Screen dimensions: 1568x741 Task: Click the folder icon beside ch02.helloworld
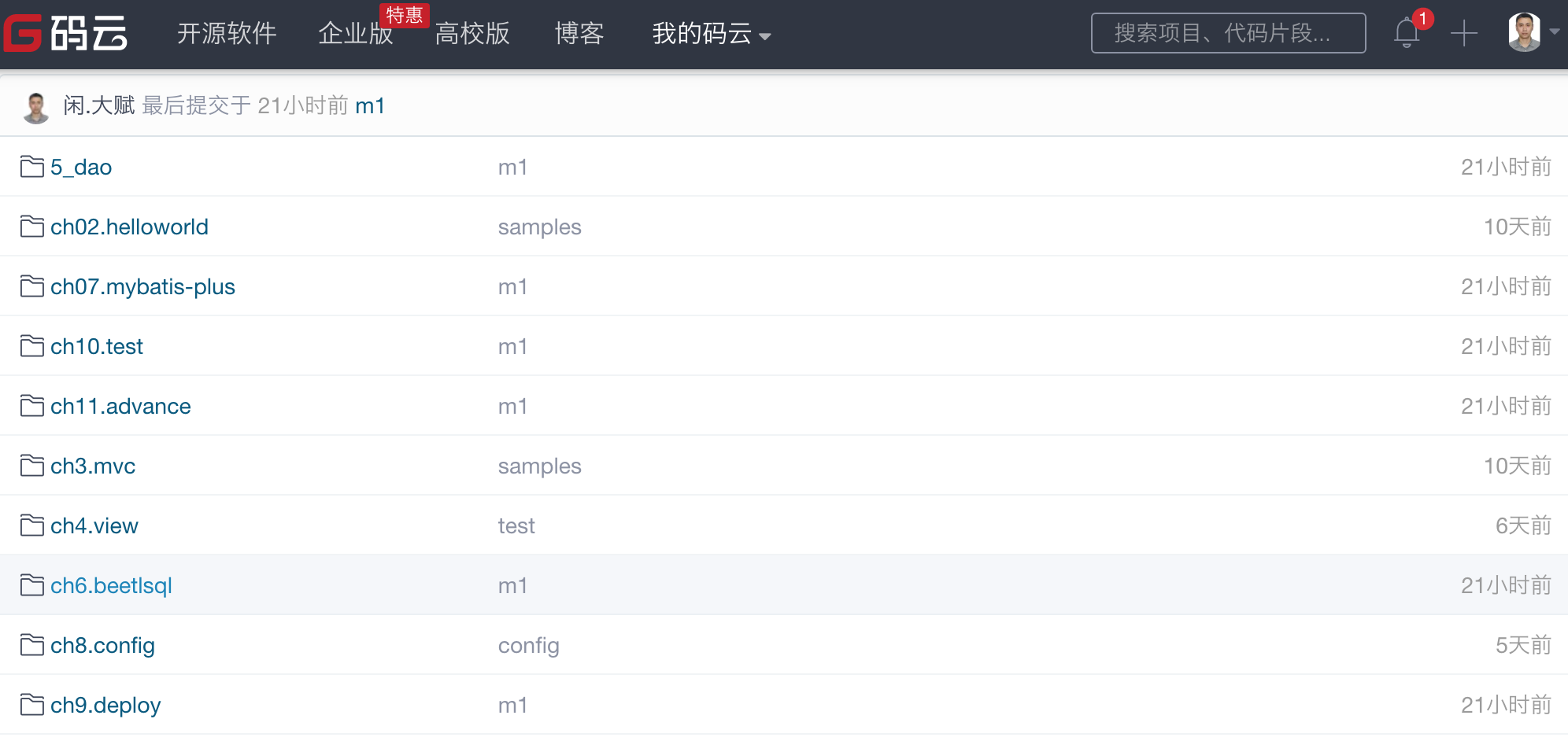(31, 227)
